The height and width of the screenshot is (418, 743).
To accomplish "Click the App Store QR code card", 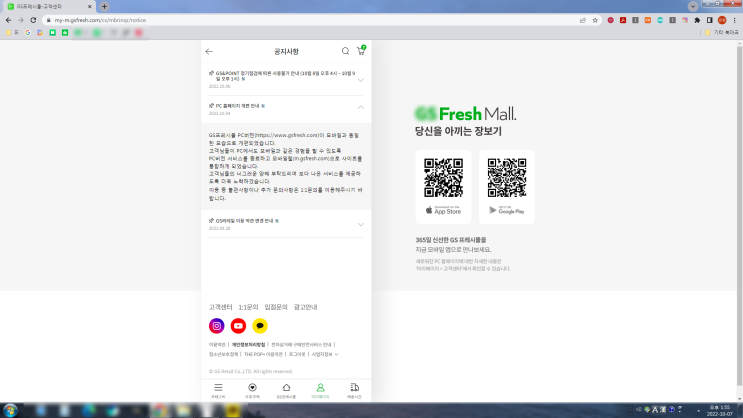I will tap(443, 187).
